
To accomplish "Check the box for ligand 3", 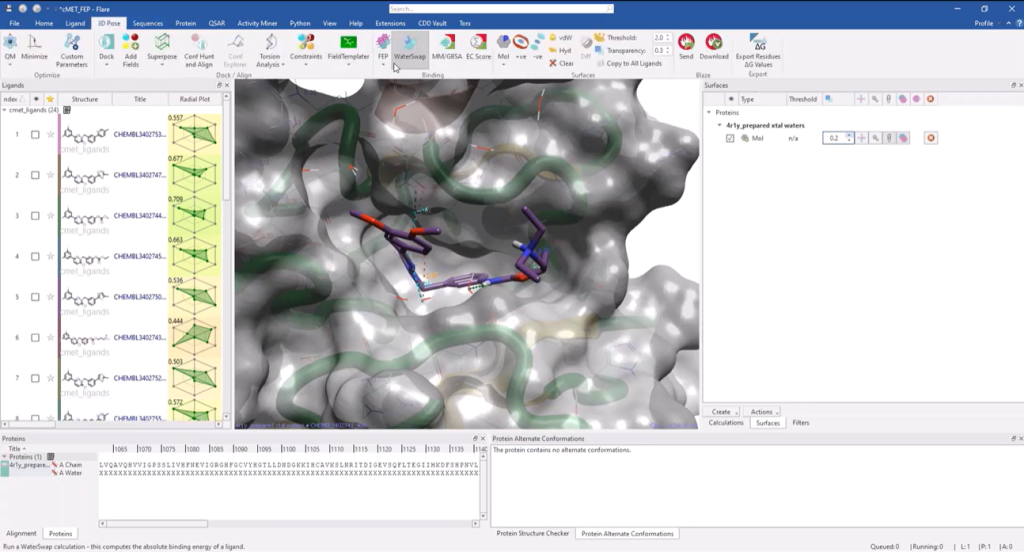I will click(35, 216).
